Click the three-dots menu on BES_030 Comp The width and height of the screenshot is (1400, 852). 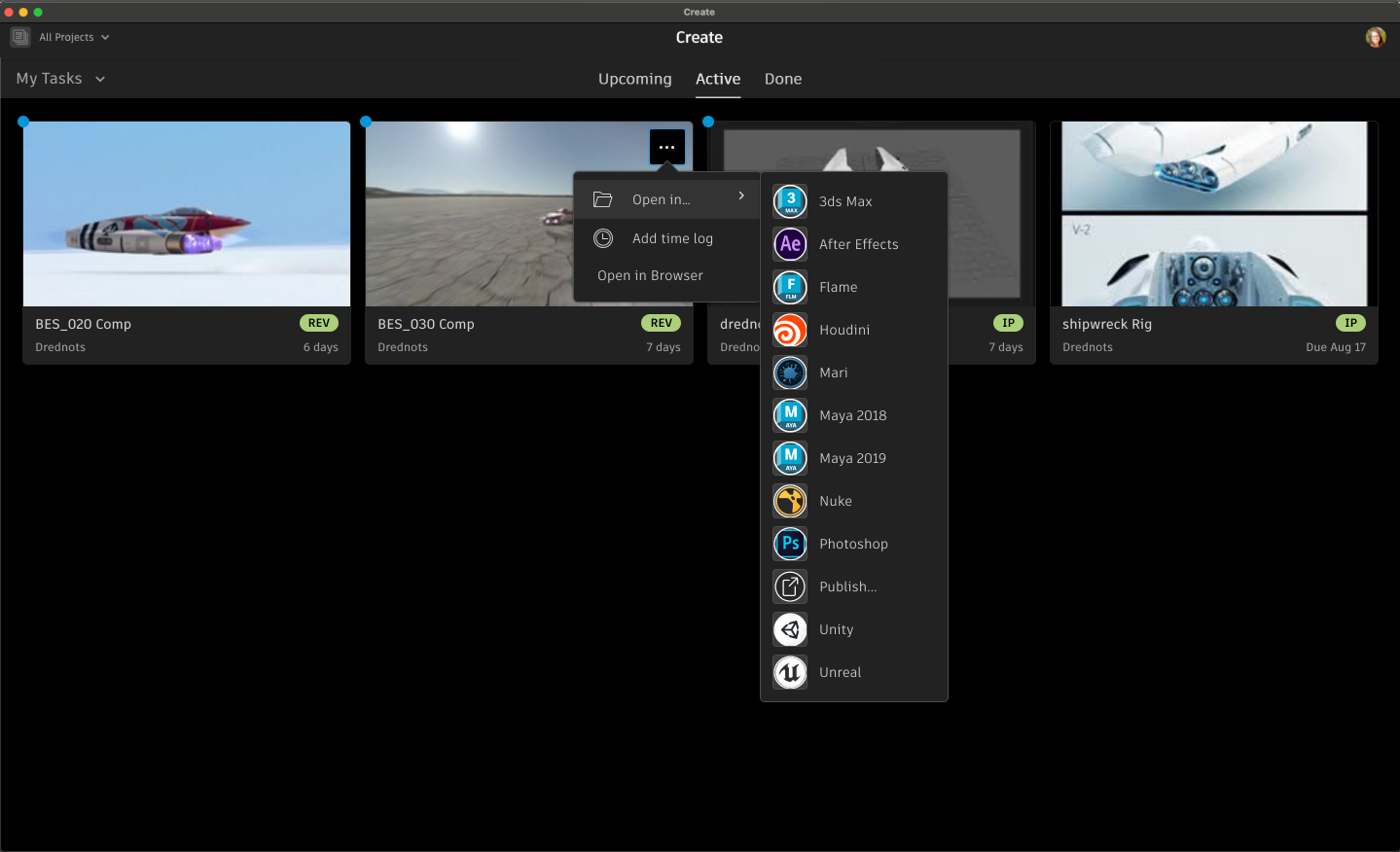(x=667, y=147)
